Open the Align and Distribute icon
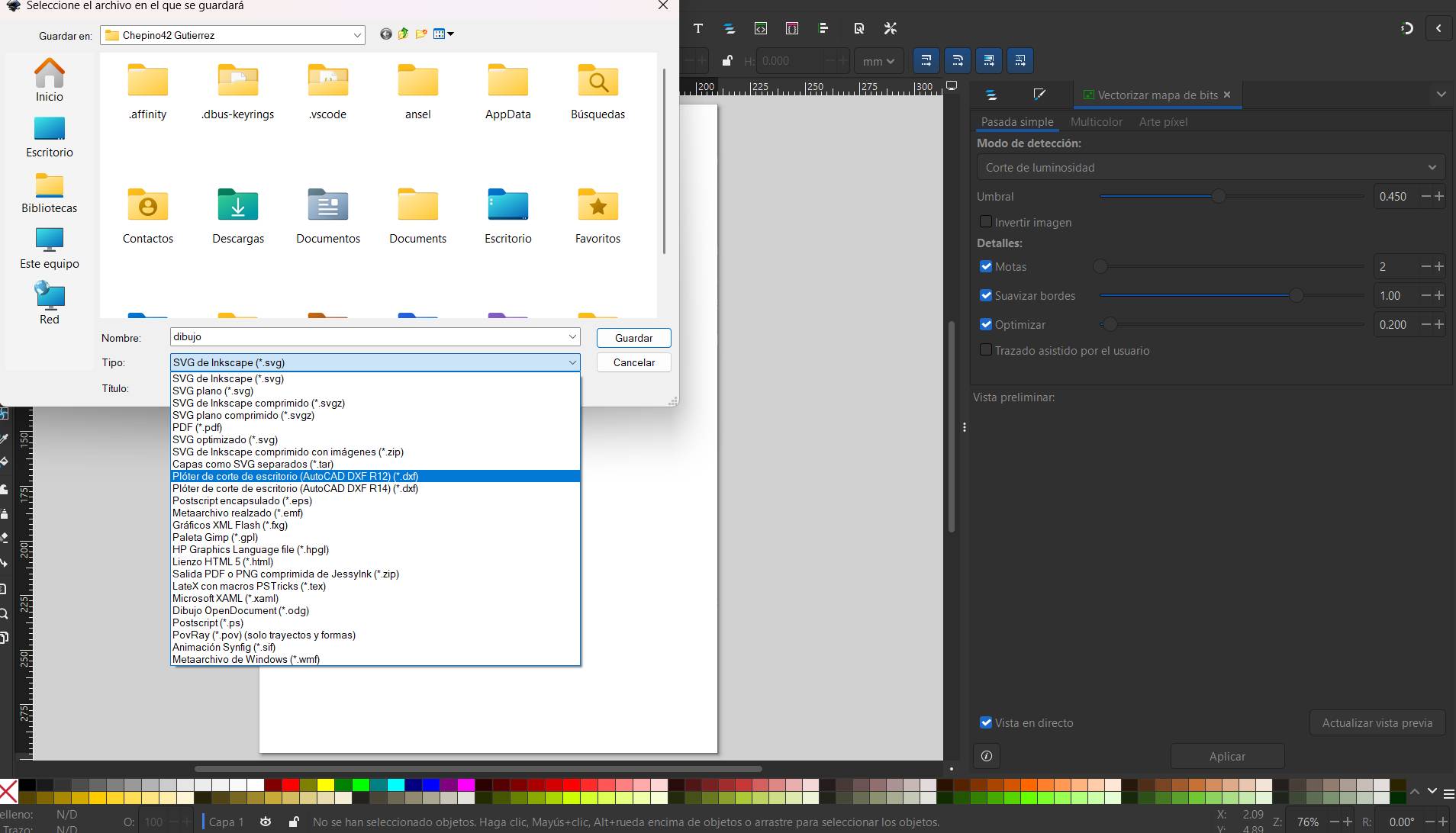 click(x=823, y=28)
